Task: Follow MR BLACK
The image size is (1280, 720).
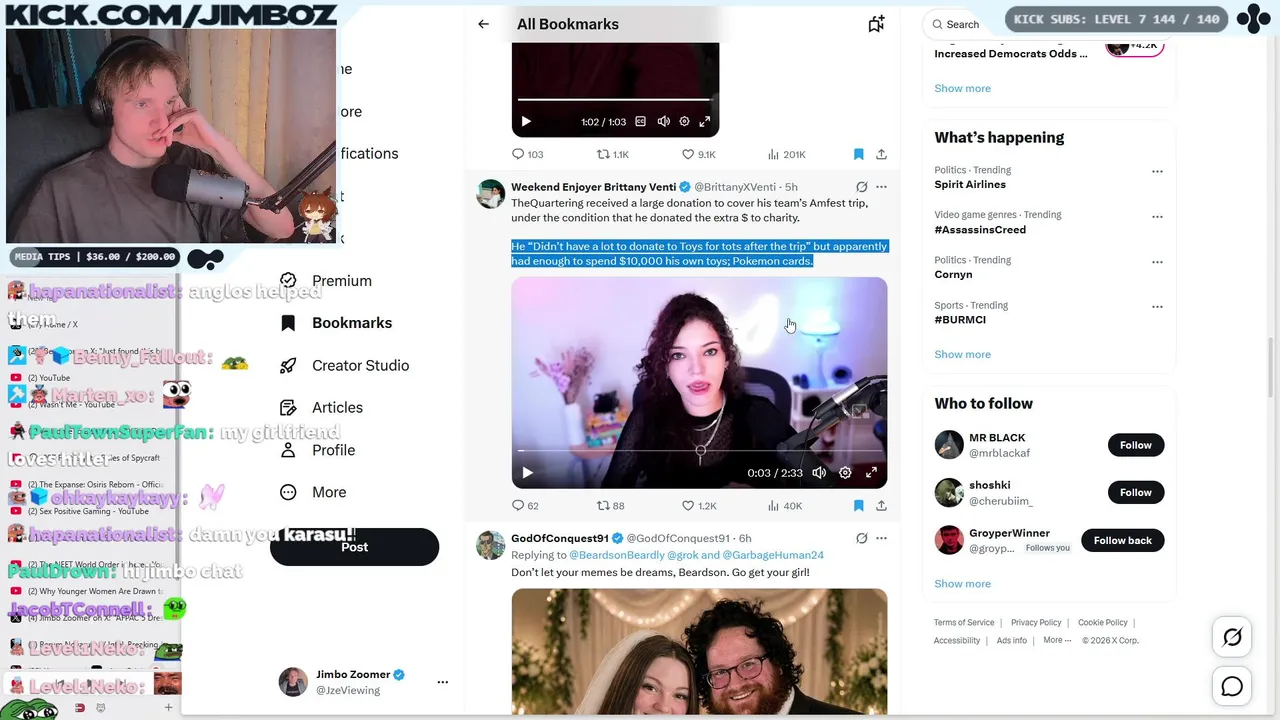Action: [x=1136, y=445]
